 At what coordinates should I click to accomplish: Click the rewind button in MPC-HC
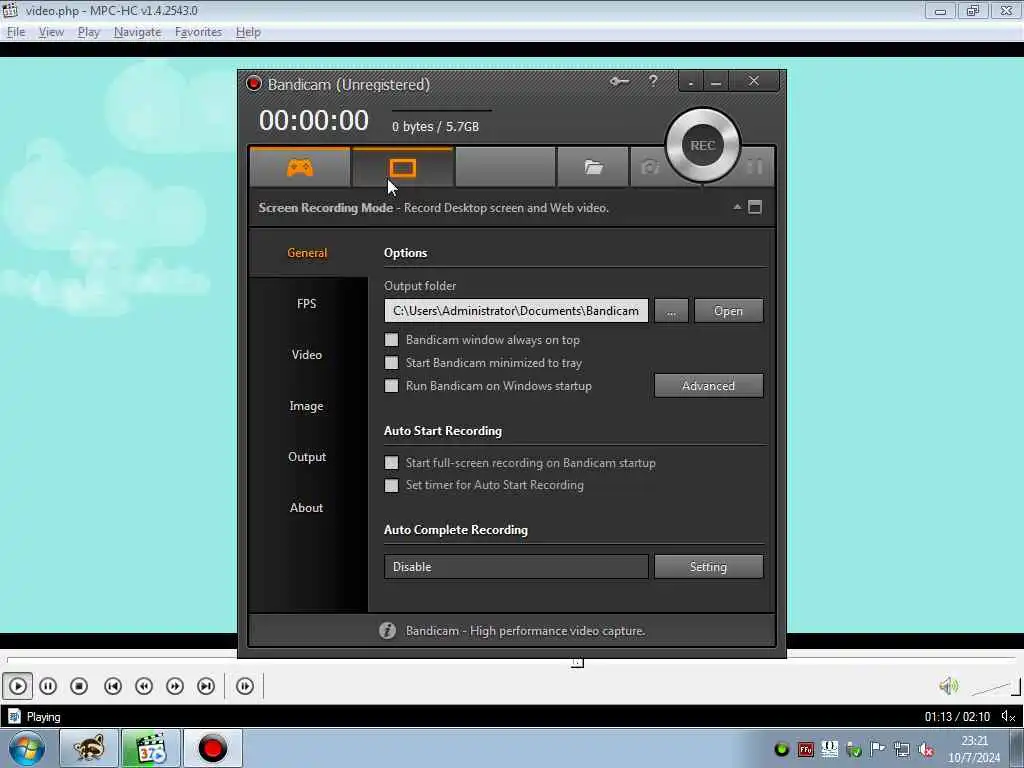point(144,686)
